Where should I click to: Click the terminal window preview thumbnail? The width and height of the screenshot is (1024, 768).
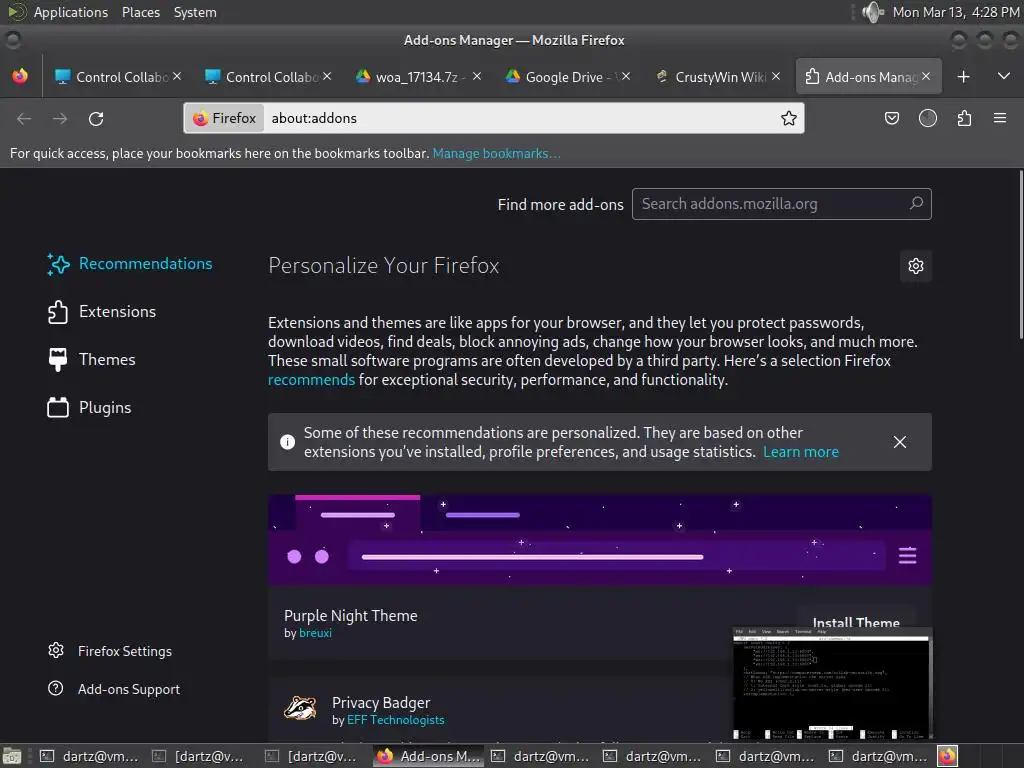point(832,683)
